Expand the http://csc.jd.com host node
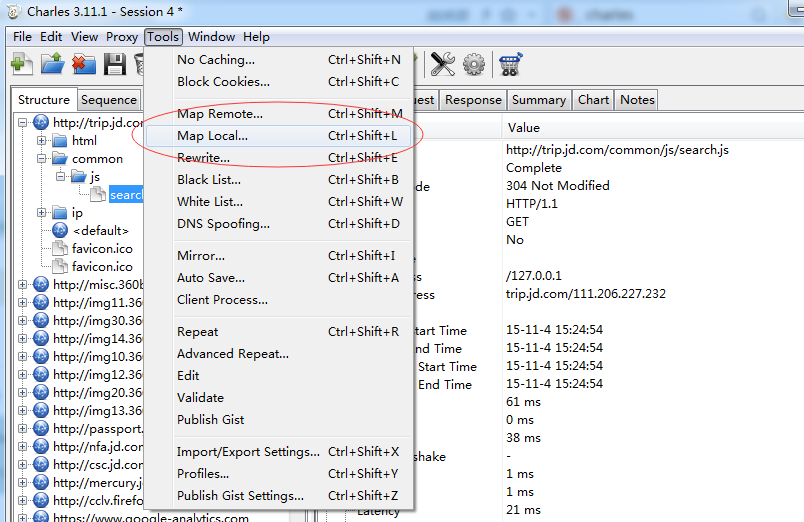This screenshot has width=804, height=522. point(23,464)
